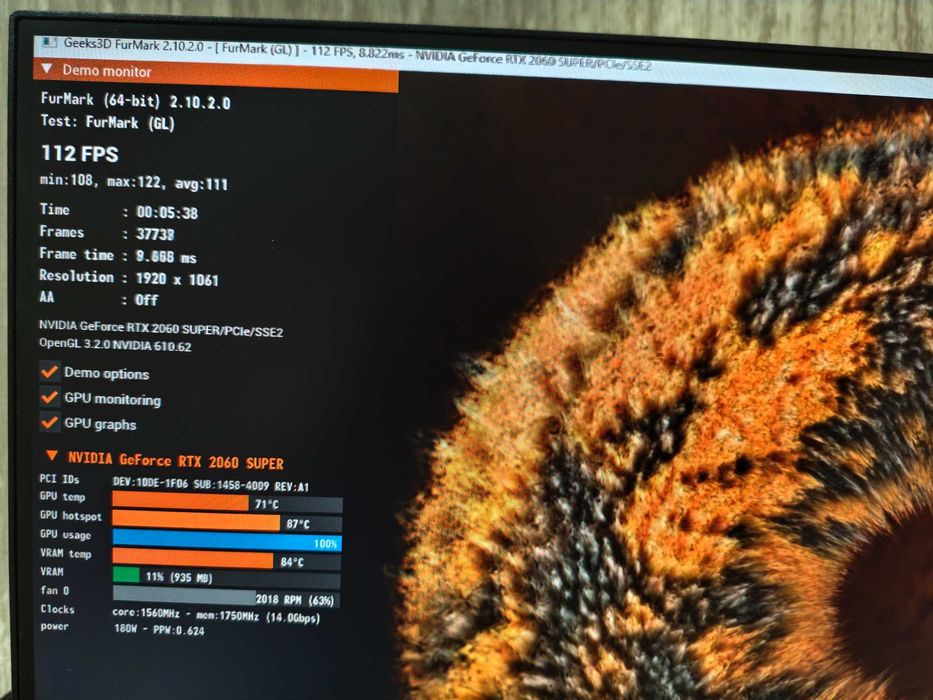
Task: Click the Time value 00:05:38
Action: pos(167,212)
